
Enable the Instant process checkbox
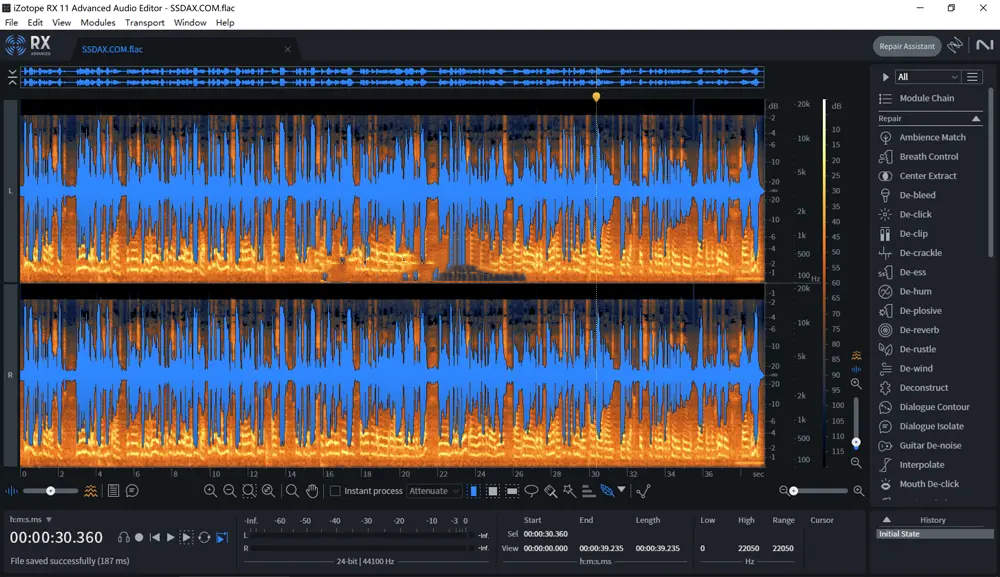[335, 491]
